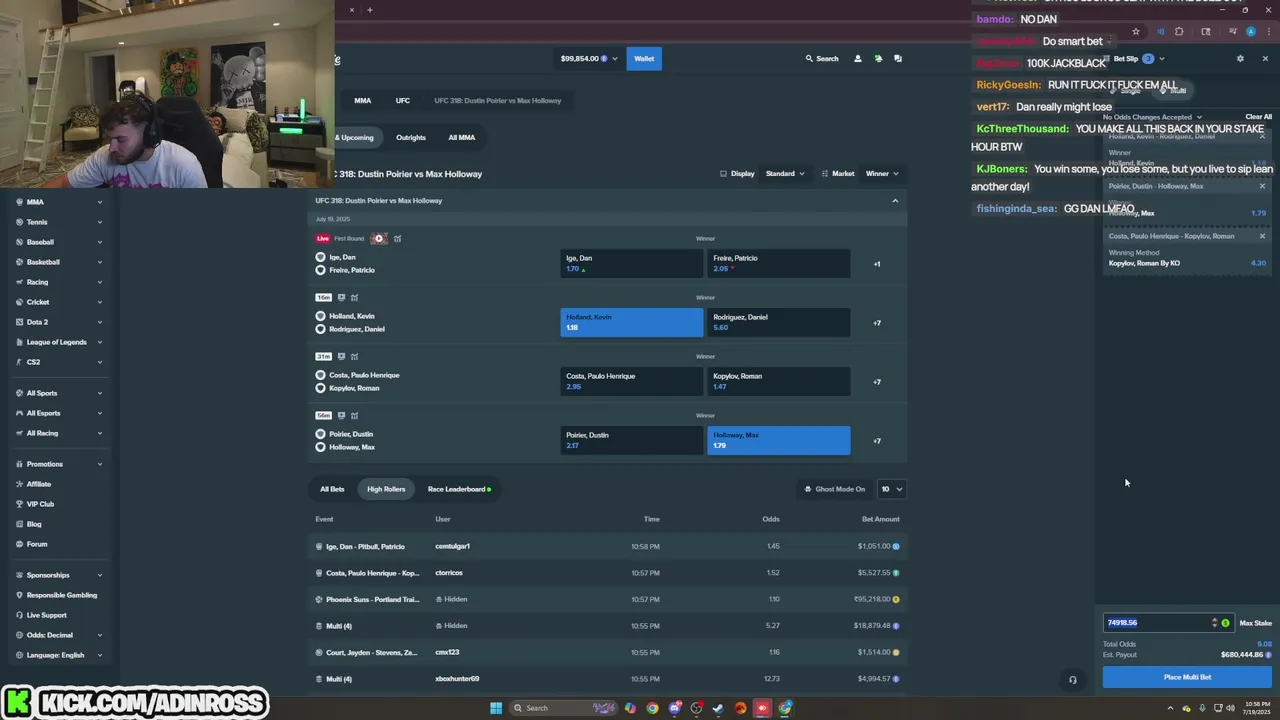Switch to the Outrights tab

click(x=411, y=138)
